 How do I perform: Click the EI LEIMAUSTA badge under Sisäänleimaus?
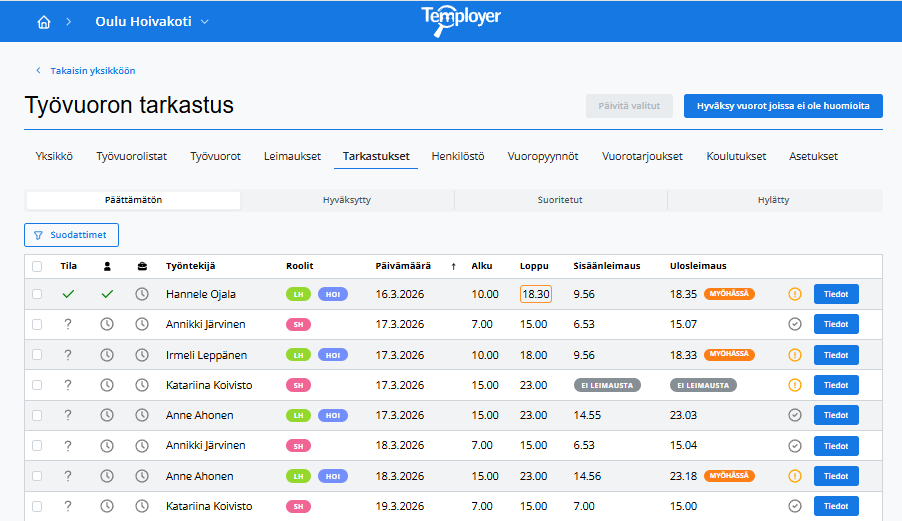607,385
